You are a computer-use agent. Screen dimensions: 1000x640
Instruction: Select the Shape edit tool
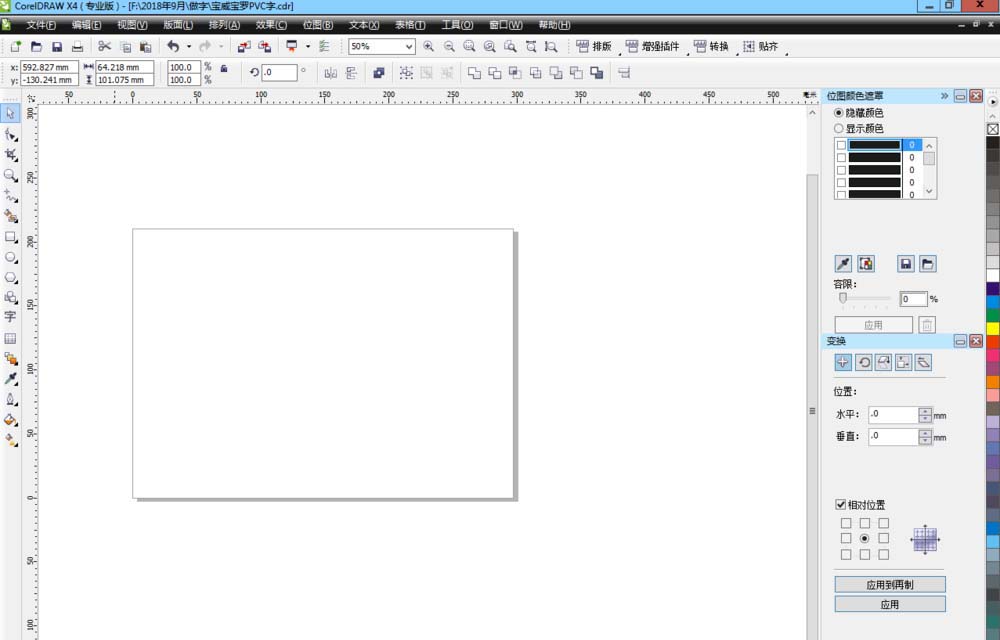tap(10, 135)
